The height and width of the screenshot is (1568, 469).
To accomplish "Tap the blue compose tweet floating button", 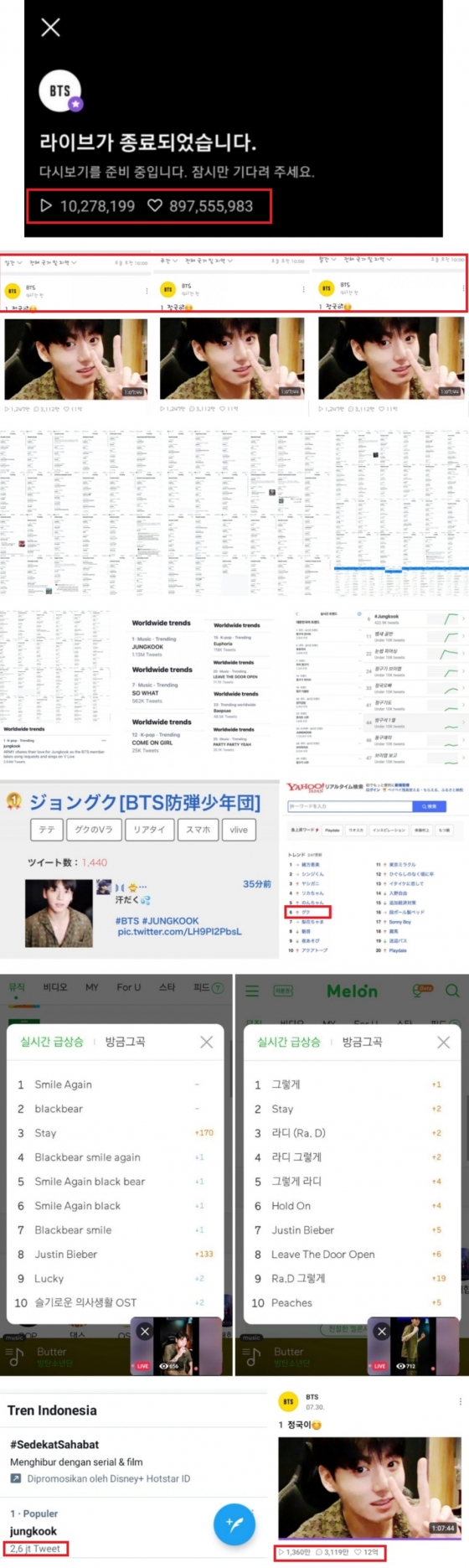I will [x=234, y=1524].
